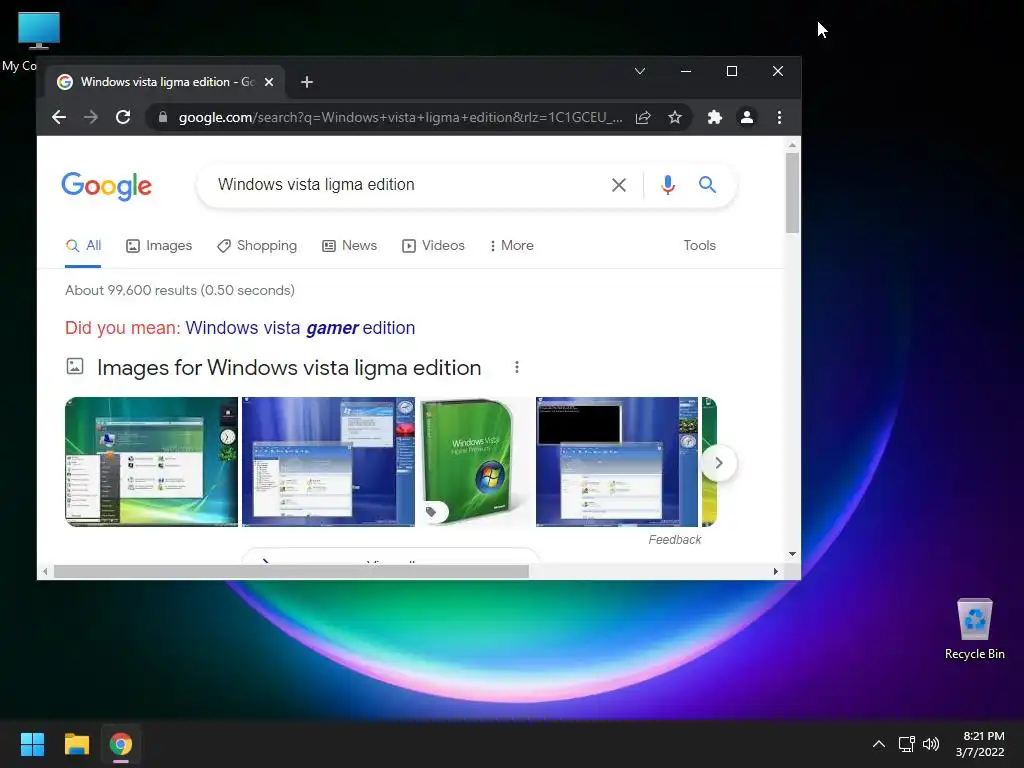Viewport: 1024px width, 768px height.
Task: Open thumbnail with black command window
Action: [x=617, y=462]
